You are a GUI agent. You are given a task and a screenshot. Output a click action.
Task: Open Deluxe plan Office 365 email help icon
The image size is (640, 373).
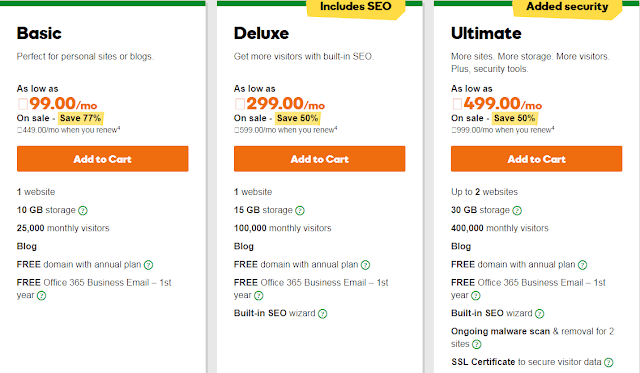pyautogui.click(x=259, y=295)
